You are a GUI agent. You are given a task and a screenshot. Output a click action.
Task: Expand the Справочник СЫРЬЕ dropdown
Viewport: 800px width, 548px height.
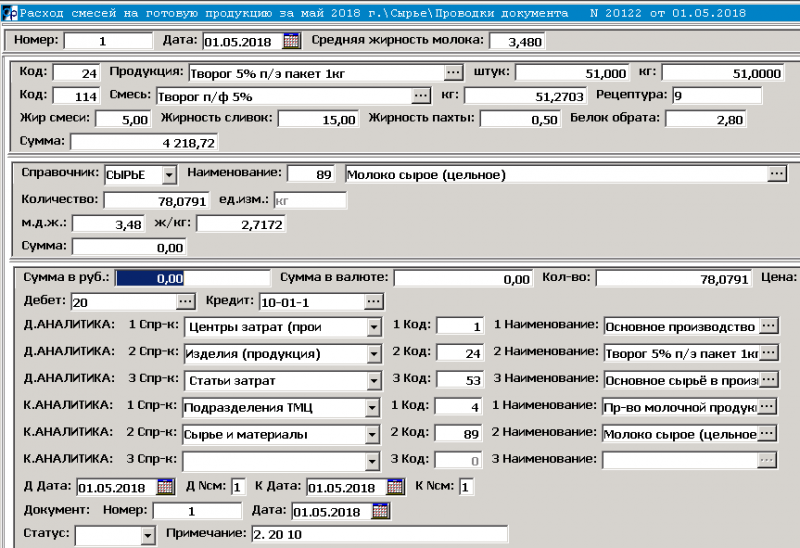168,175
